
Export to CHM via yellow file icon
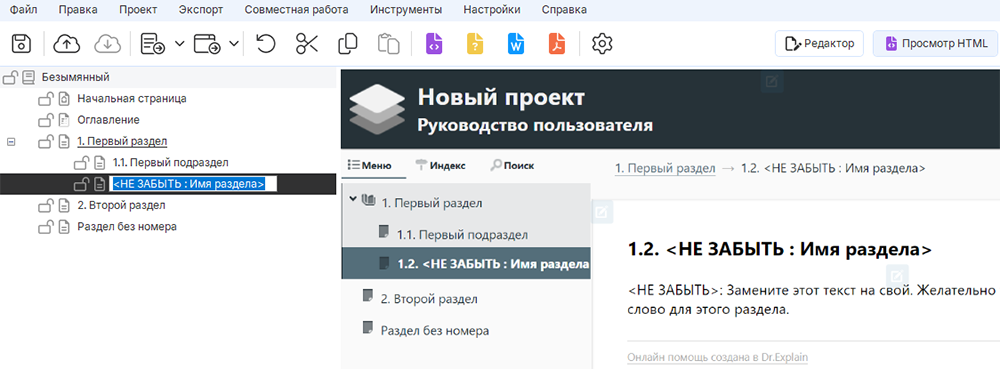coord(474,44)
